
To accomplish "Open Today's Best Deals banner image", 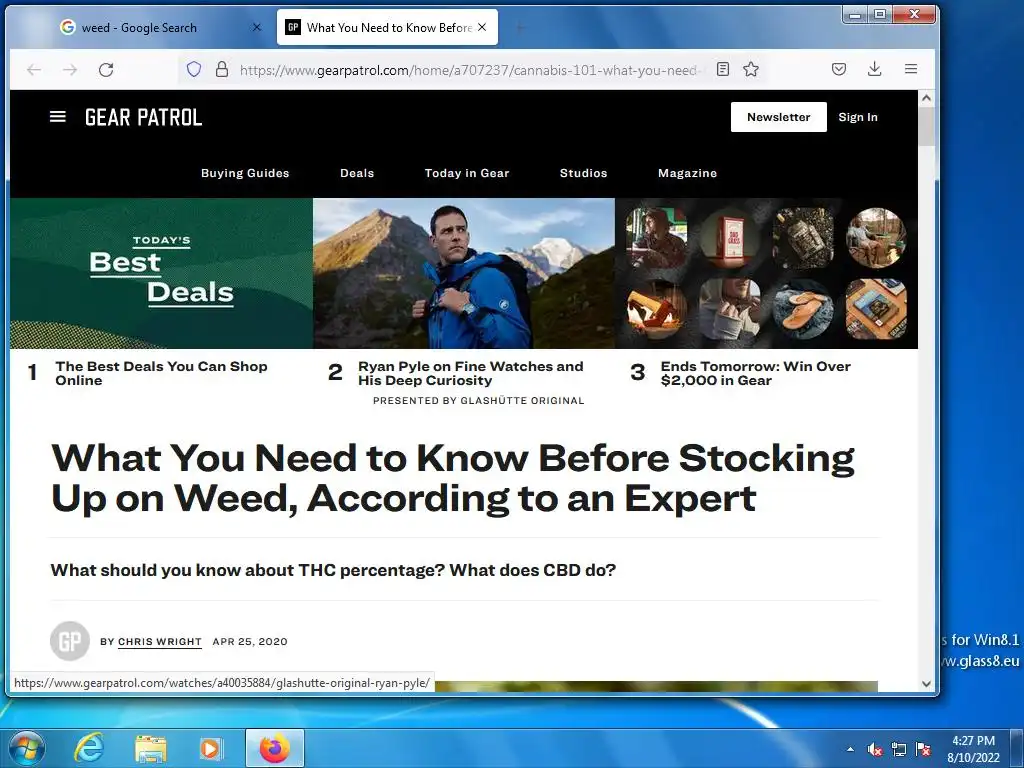I will 161,273.
